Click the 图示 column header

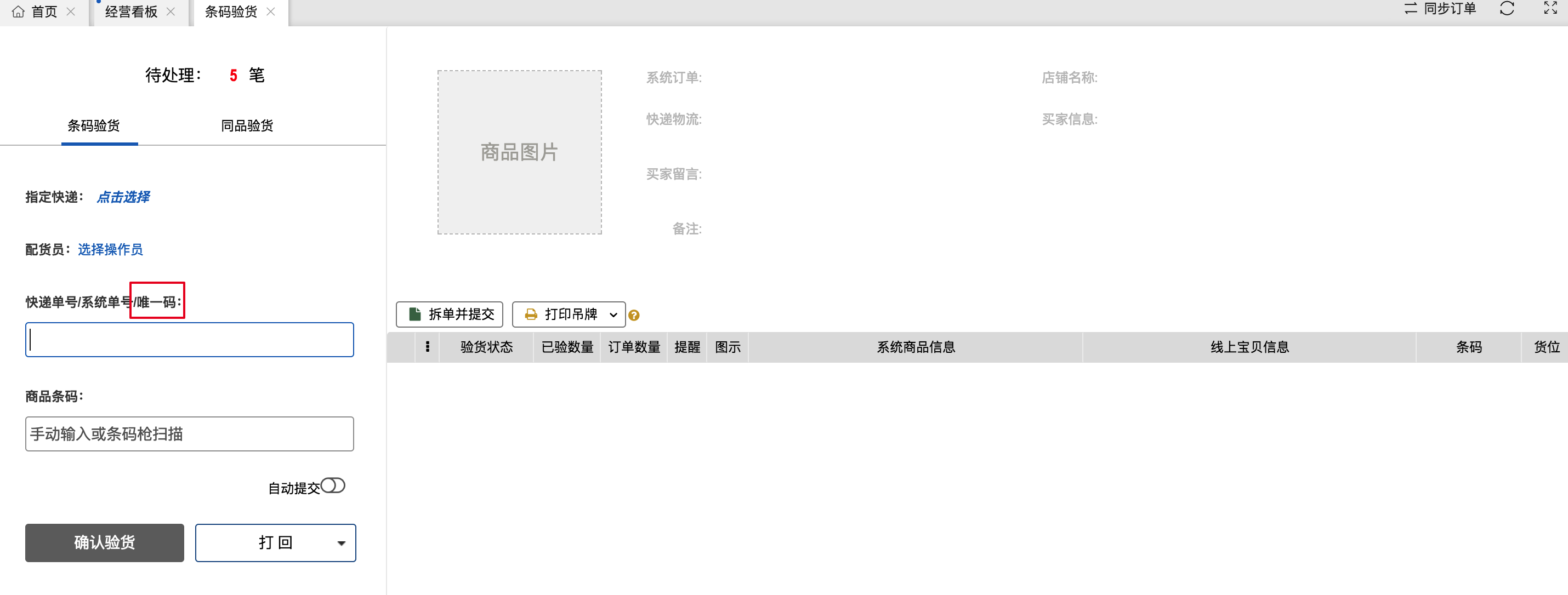tap(728, 347)
